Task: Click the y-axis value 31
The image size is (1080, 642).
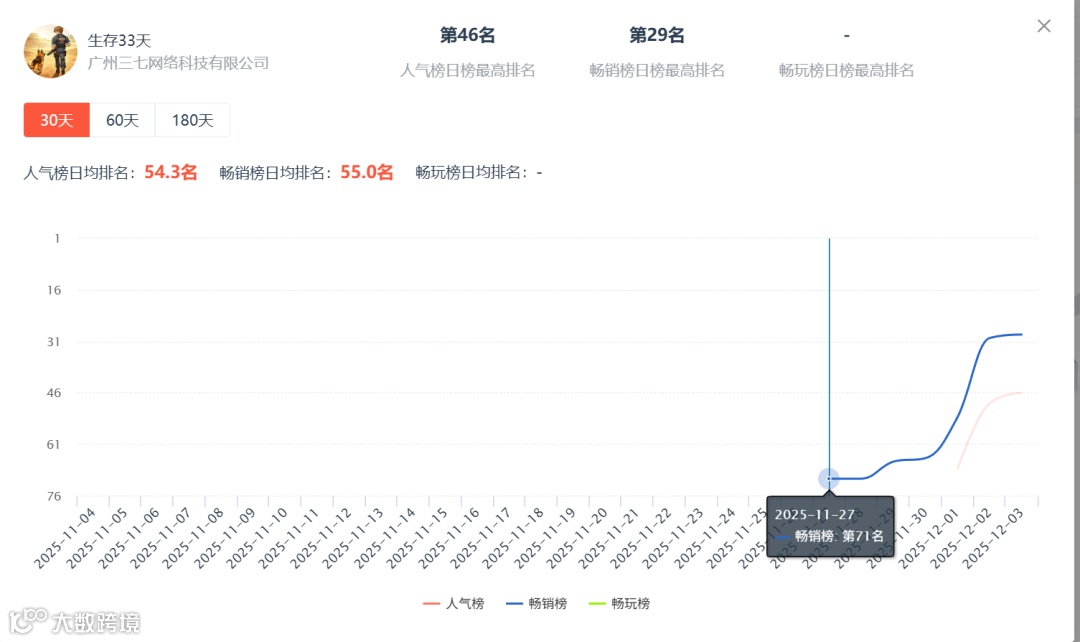Action: pos(54,342)
